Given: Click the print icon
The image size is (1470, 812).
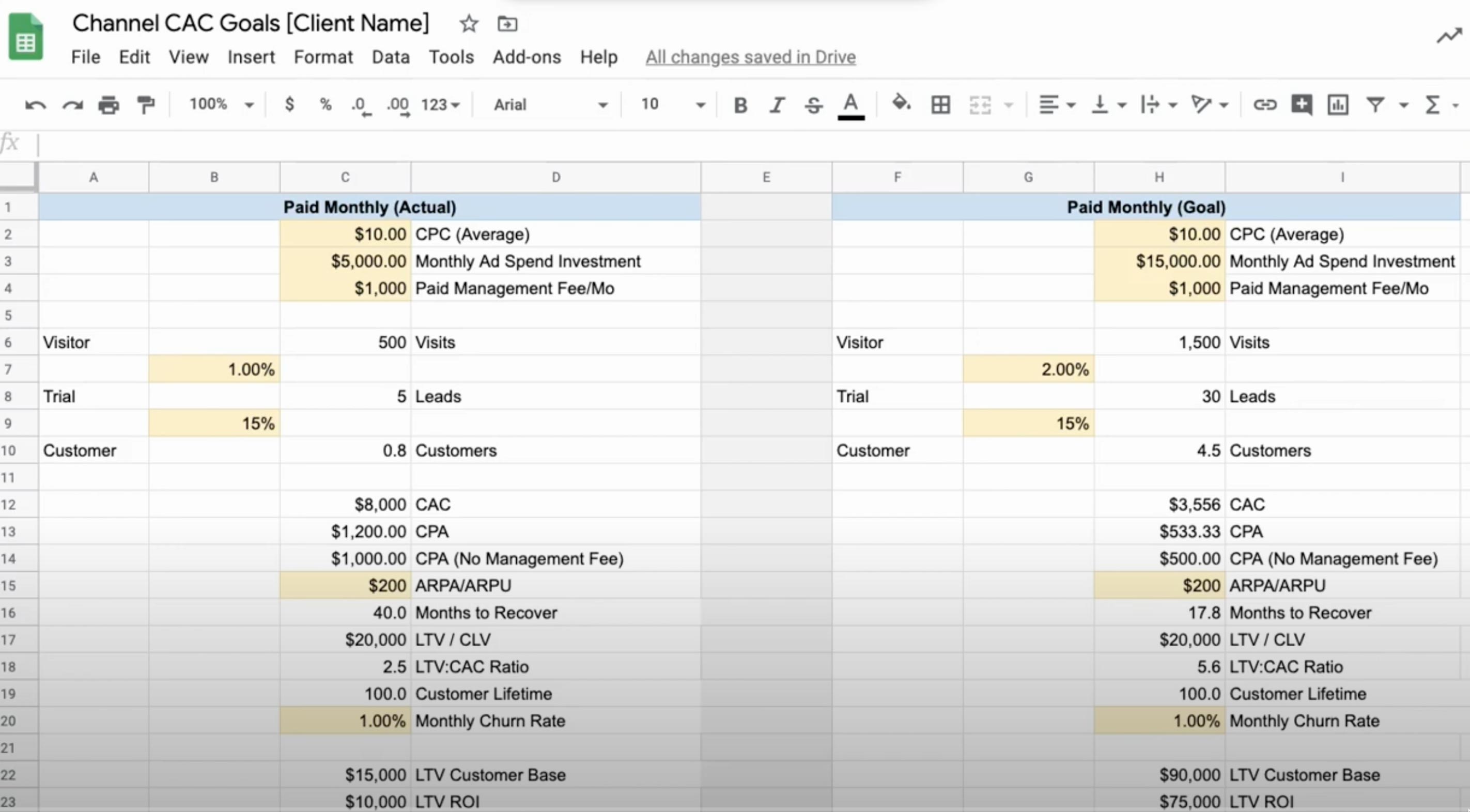Looking at the screenshot, I should pos(109,105).
